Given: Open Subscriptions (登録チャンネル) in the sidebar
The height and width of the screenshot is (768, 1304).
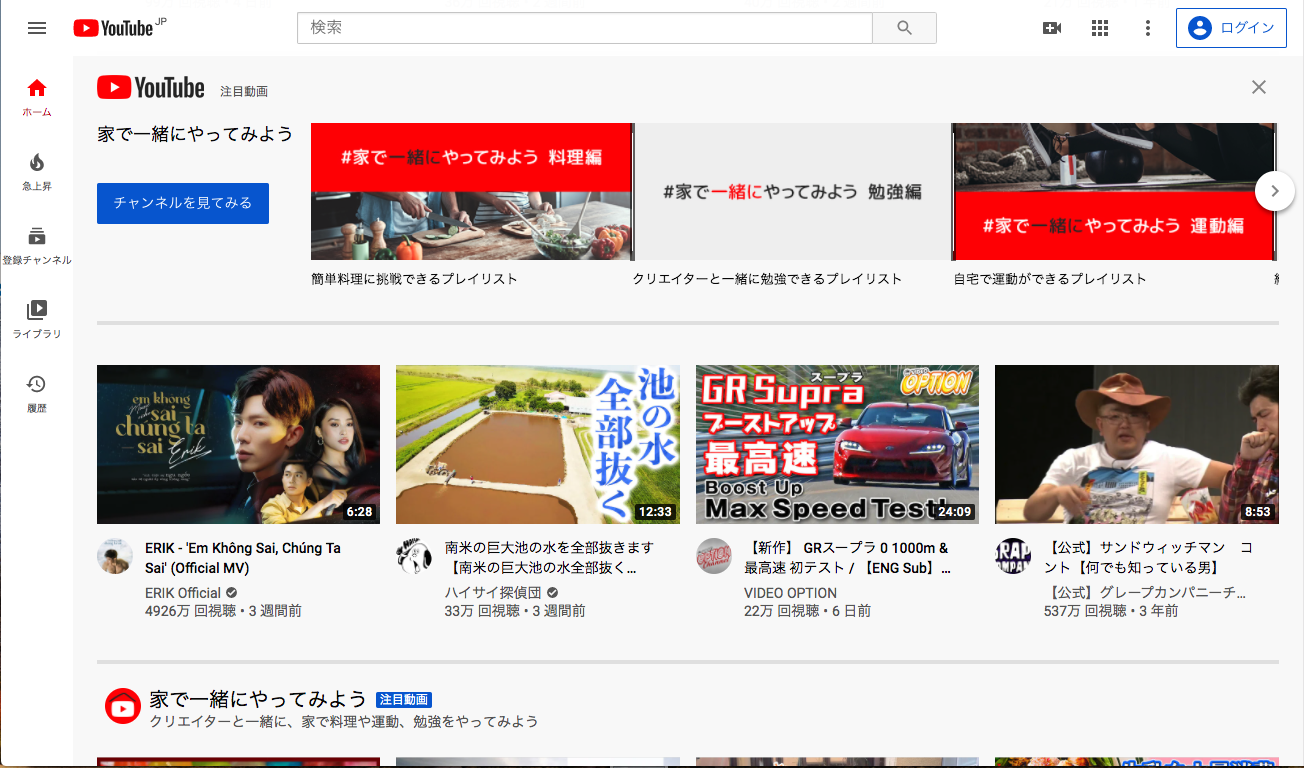Looking at the screenshot, I should [37, 245].
